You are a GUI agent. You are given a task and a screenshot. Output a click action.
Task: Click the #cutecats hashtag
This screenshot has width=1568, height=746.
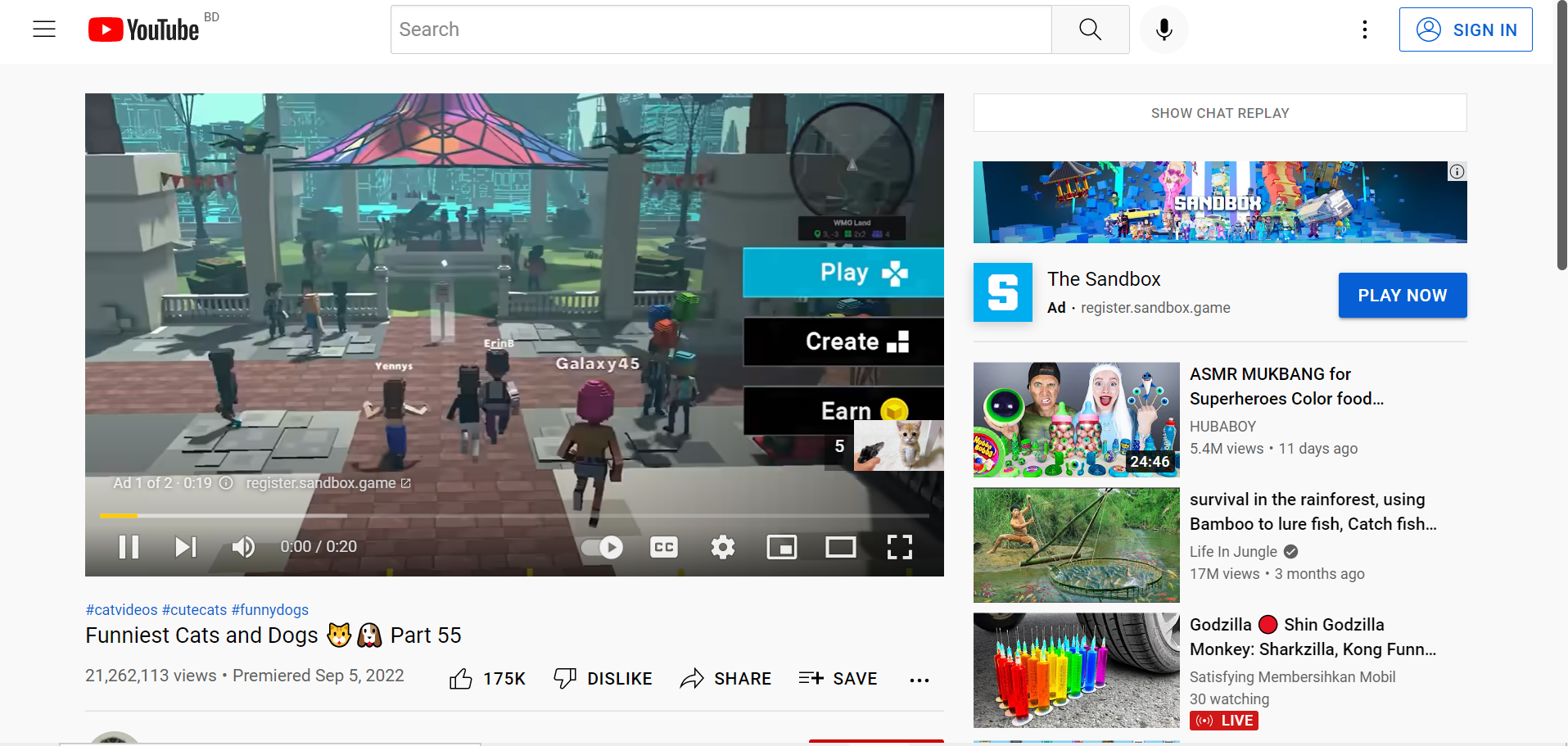(x=194, y=609)
